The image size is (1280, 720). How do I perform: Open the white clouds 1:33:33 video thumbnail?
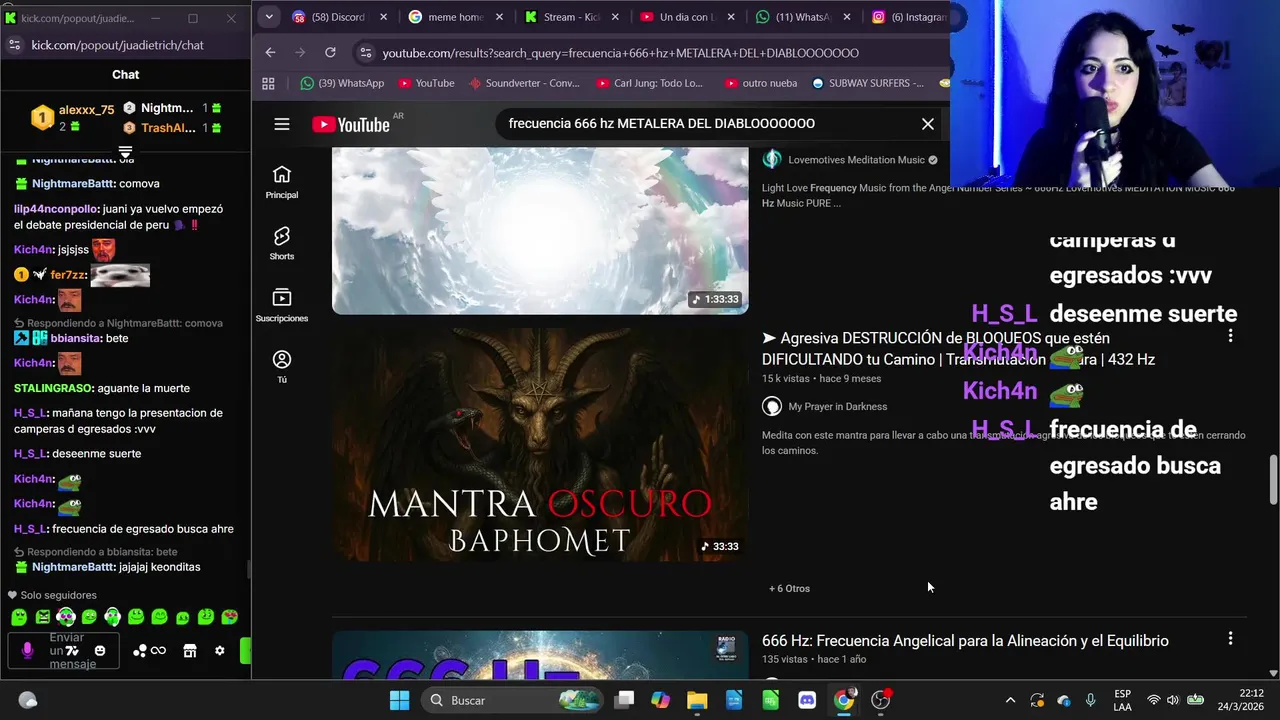[540, 230]
